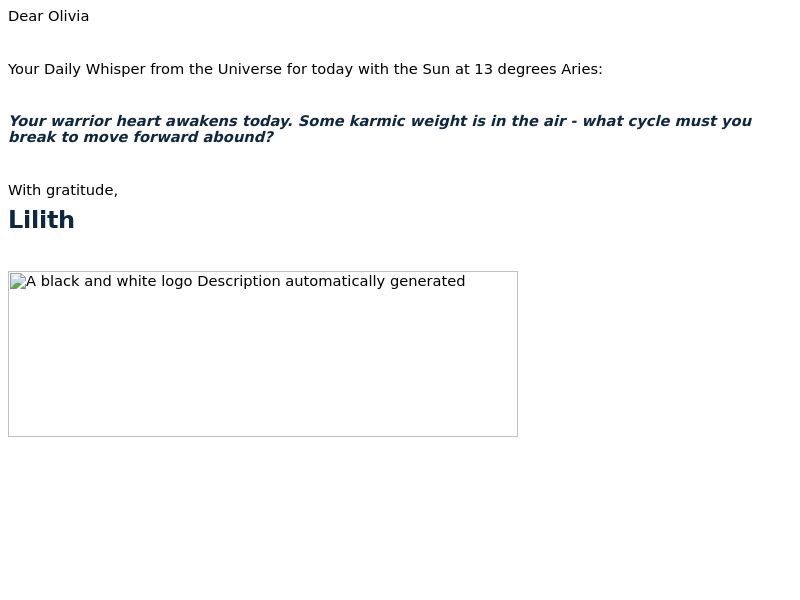Click the 'Lilith' signature name
The height and width of the screenshot is (600, 800).
point(41,220)
